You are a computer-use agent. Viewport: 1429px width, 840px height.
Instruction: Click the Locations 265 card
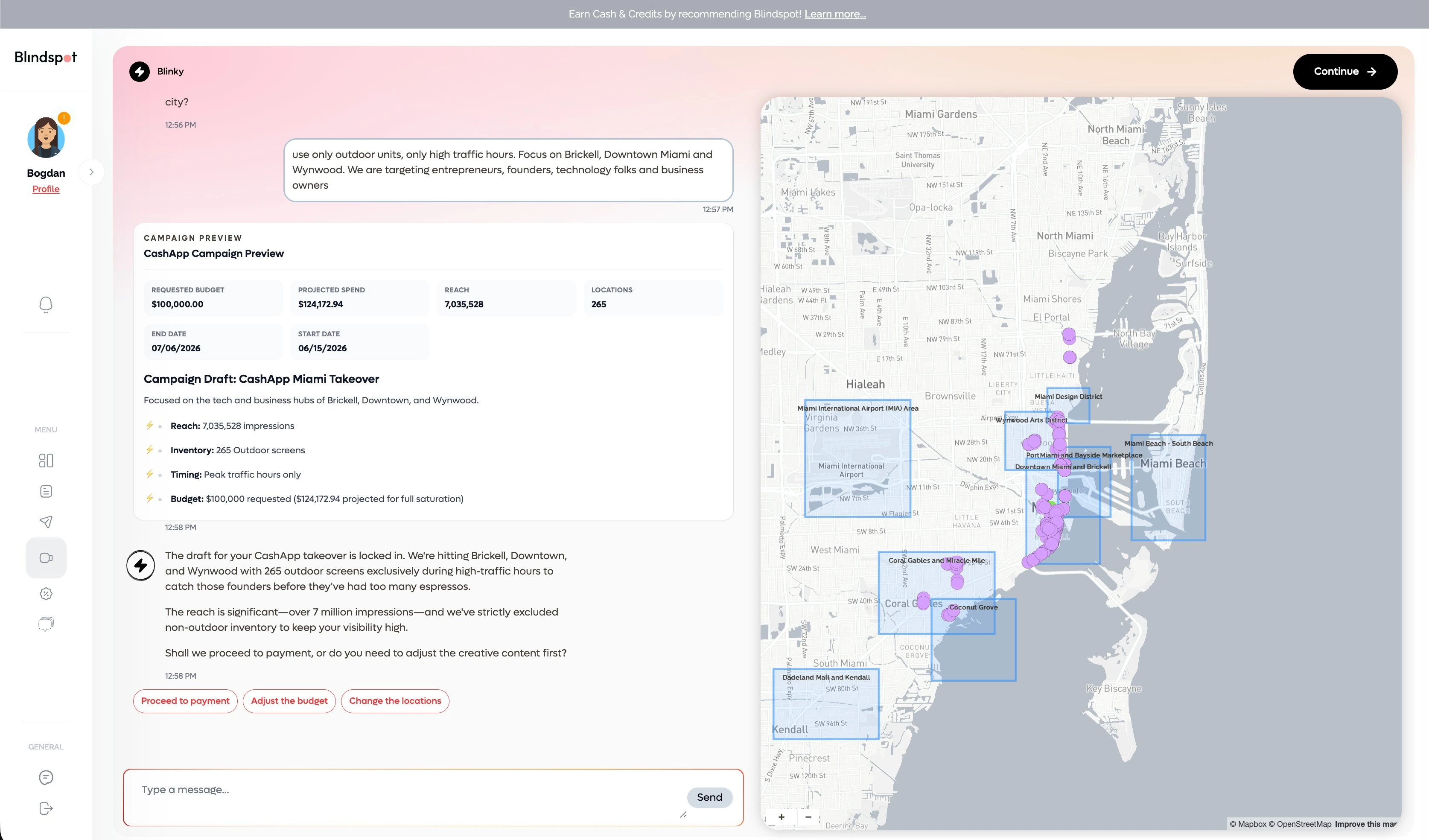tap(653, 298)
